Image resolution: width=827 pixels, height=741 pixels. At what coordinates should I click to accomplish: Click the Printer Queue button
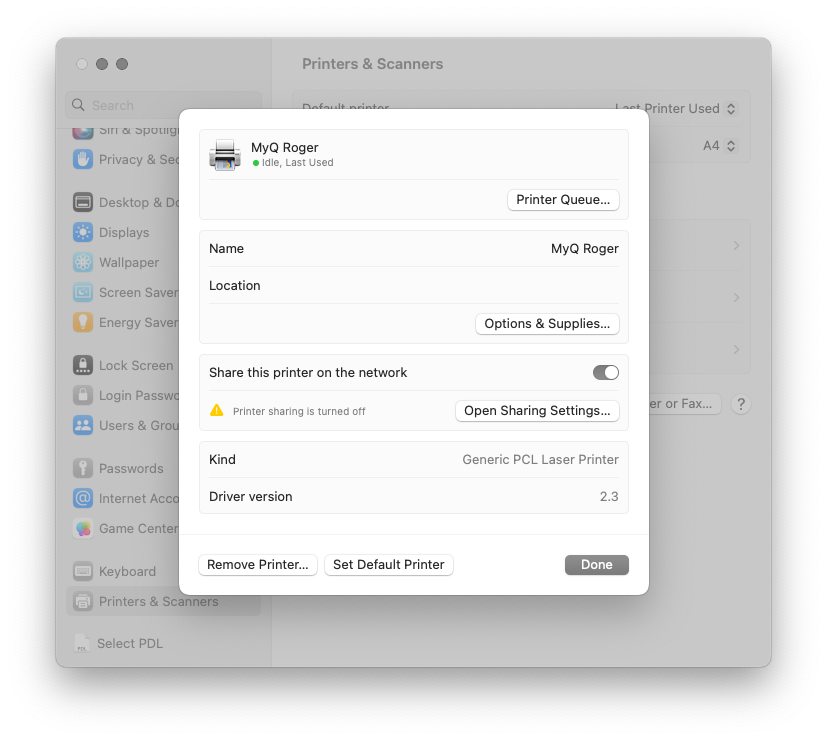pos(563,199)
